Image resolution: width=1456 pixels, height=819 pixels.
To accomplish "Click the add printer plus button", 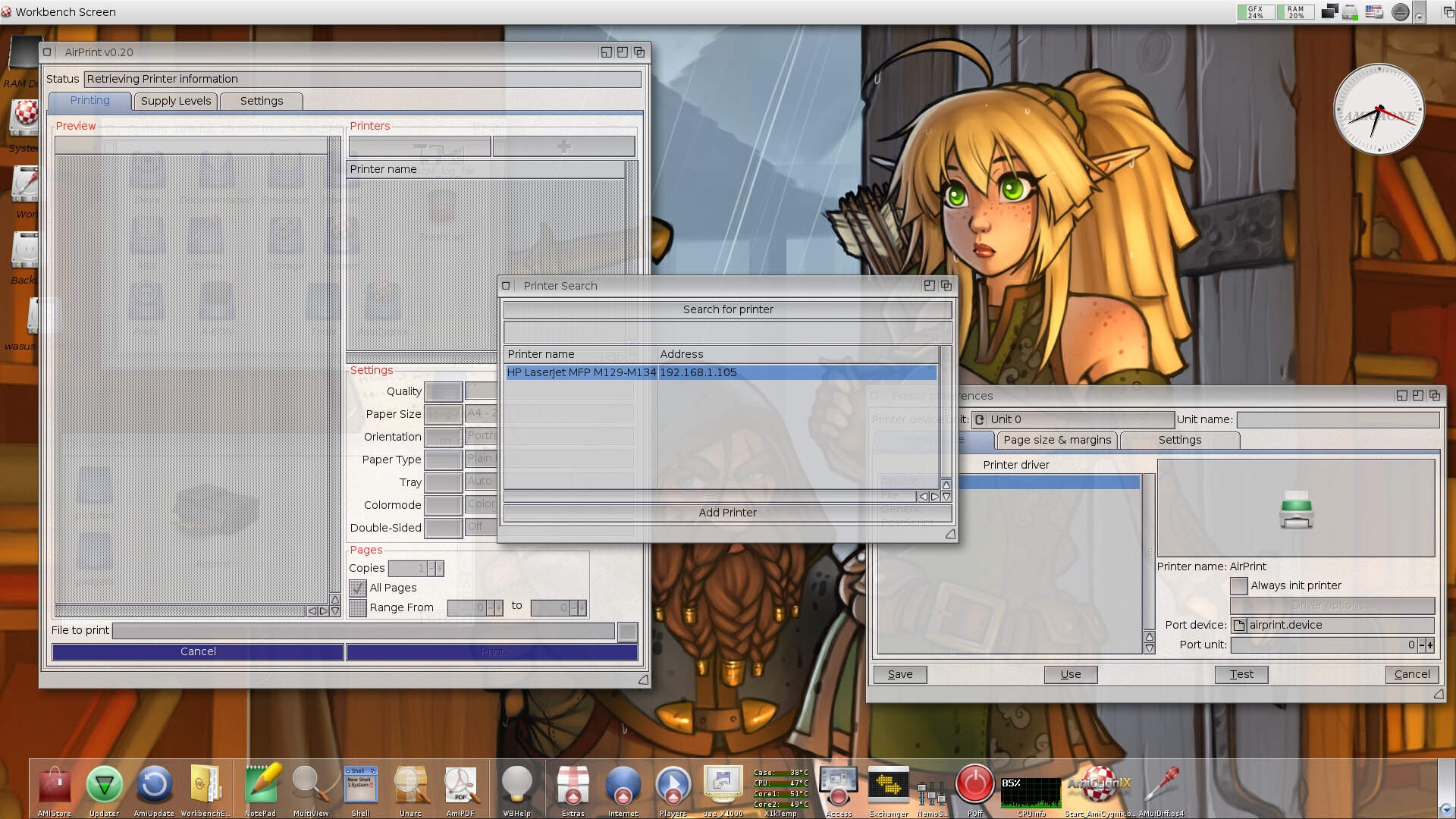I will pos(563,146).
